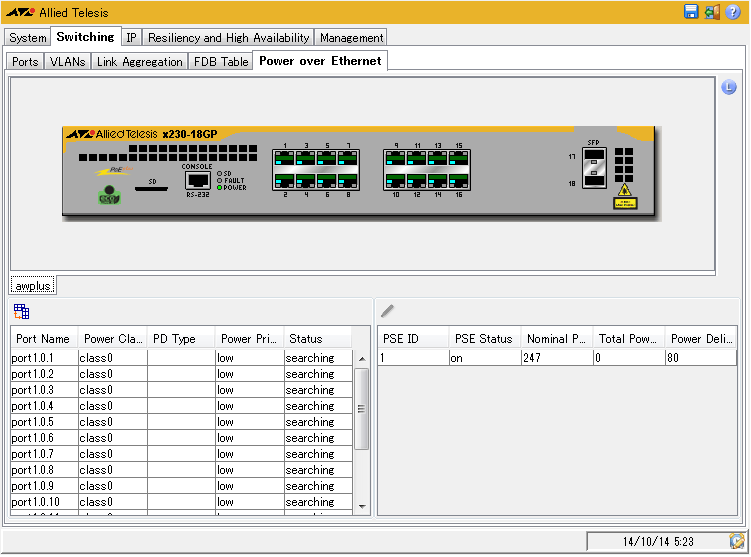Click the blue L legend icon
The image size is (751, 557).
point(728,87)
